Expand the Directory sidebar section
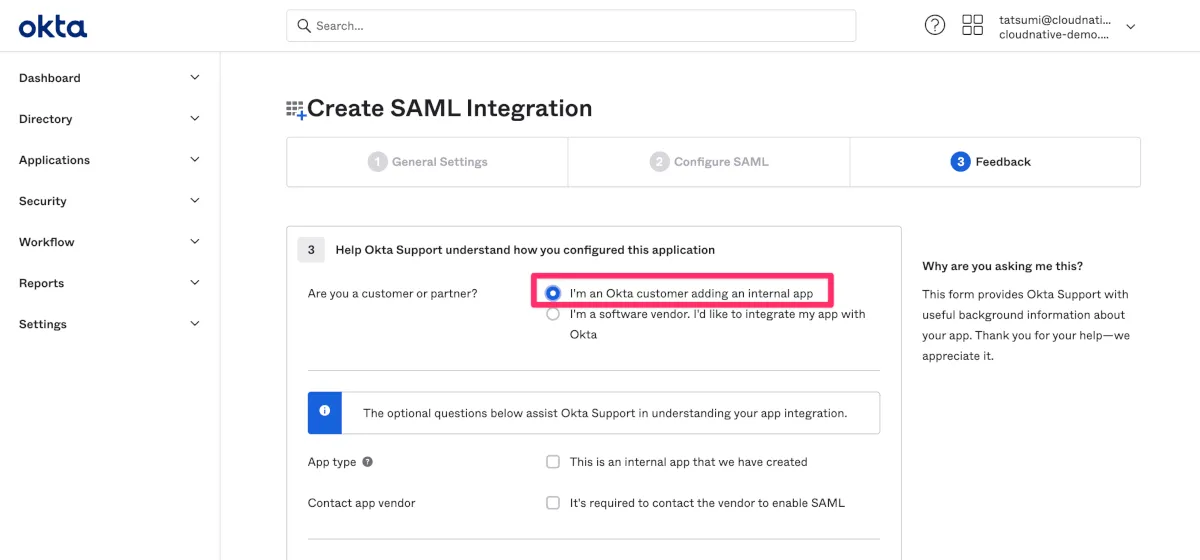This screenshot has width=1200, height=560. click(x=109, y=119)
